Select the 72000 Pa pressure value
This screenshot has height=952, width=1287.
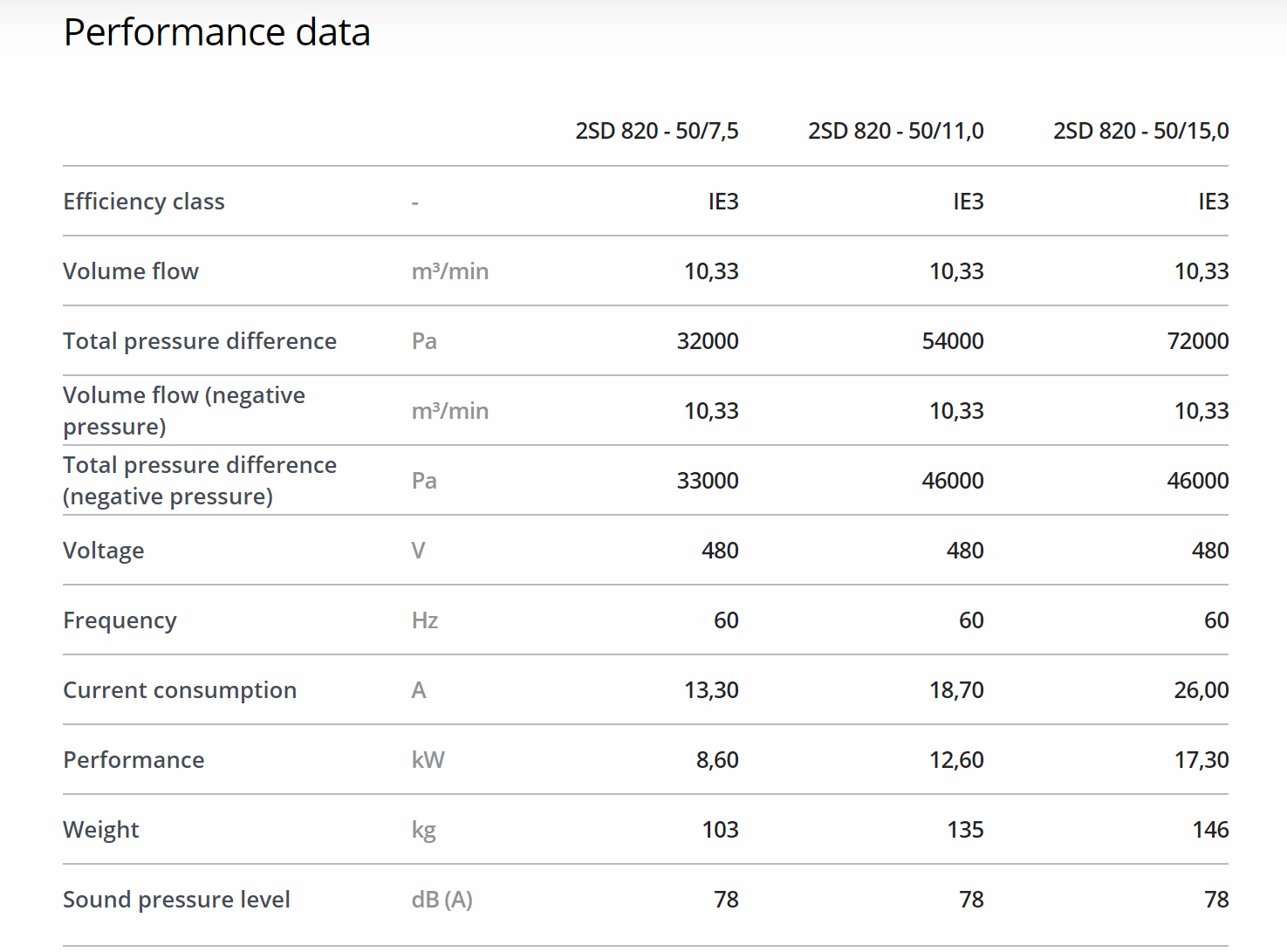1198,341
